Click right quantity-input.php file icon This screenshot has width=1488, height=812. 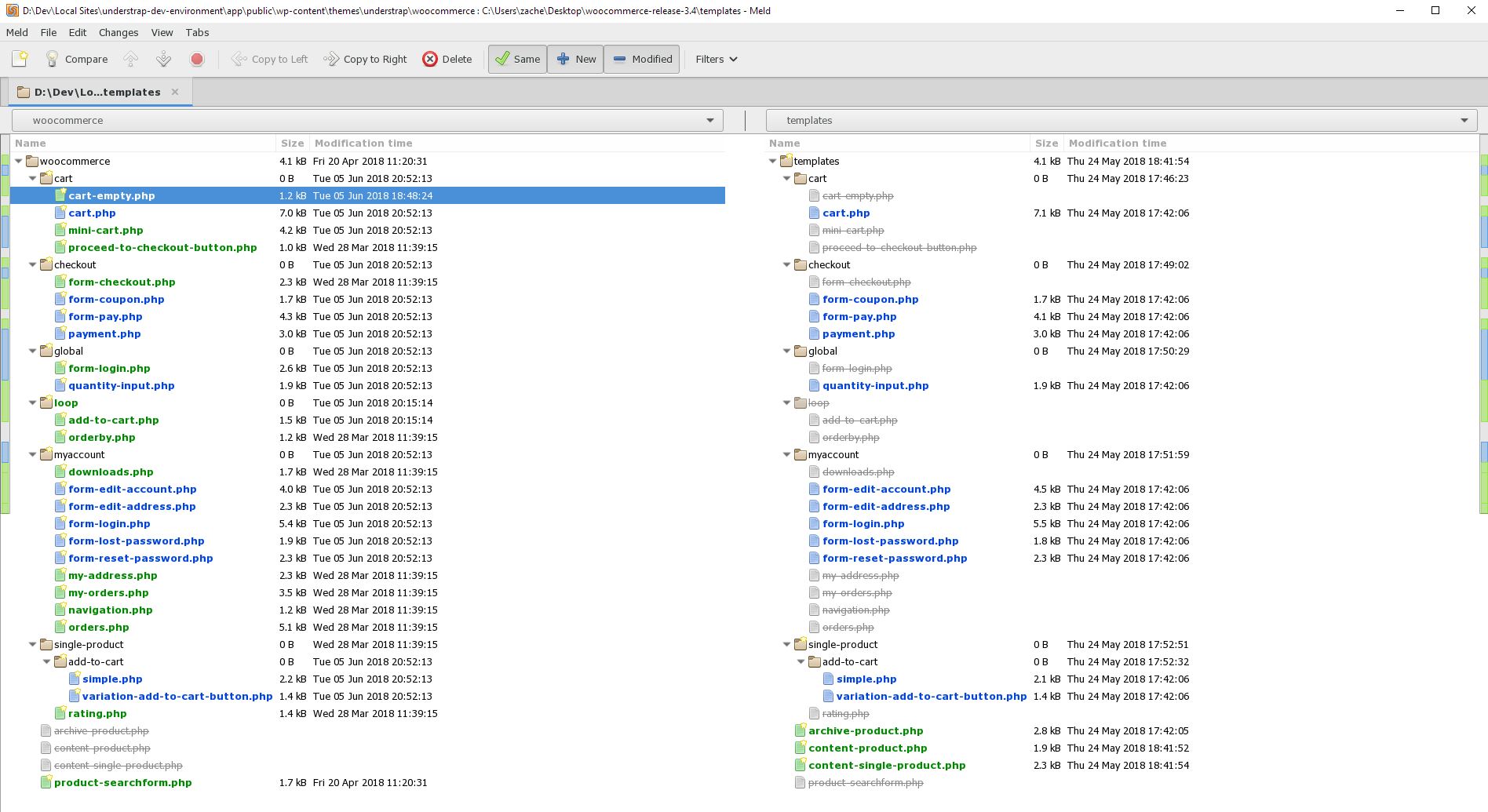click(x=815, y=385)
